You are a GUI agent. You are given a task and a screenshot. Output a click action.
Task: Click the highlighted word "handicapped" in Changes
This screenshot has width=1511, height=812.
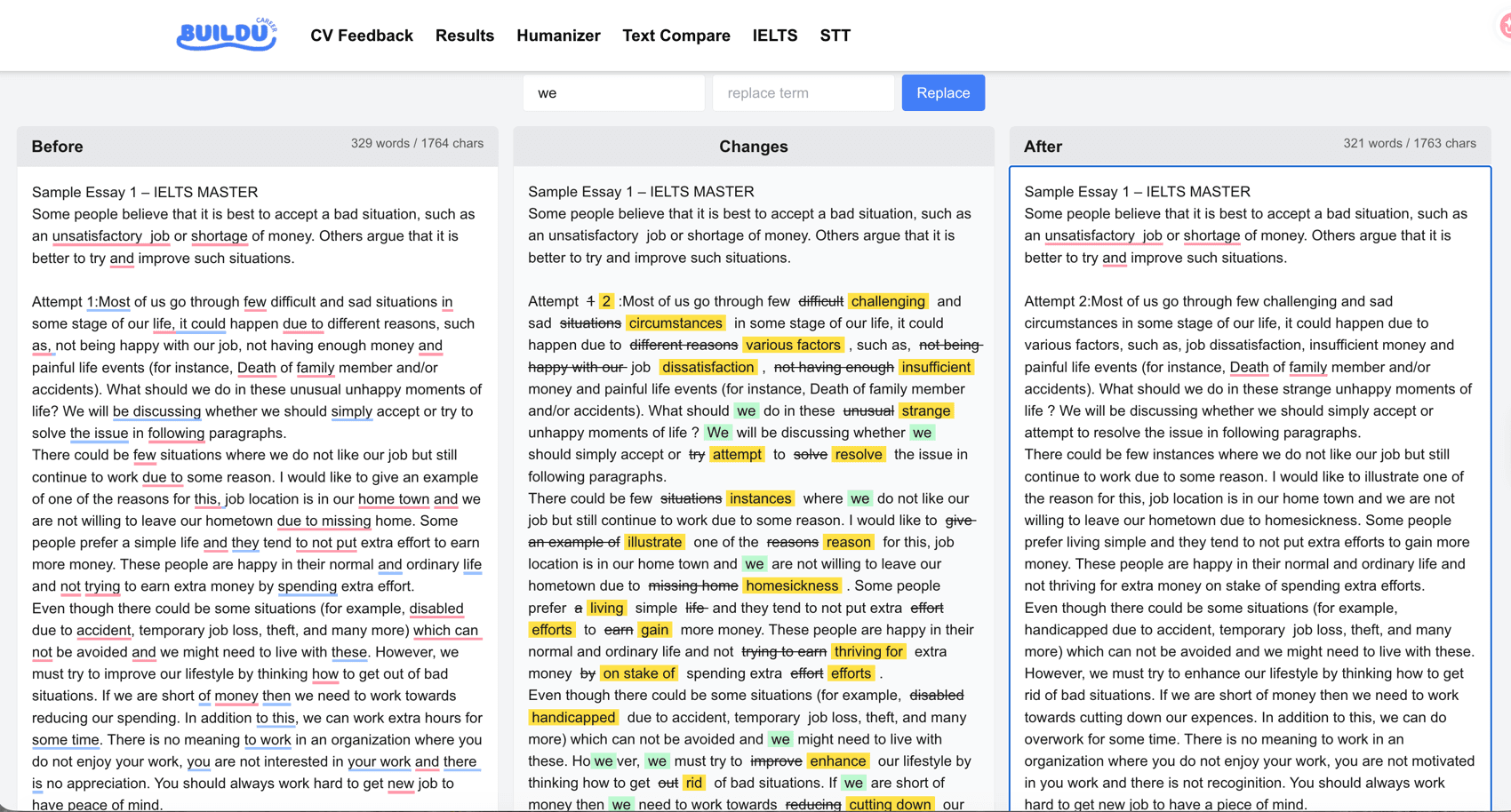[x=573, y=717]
